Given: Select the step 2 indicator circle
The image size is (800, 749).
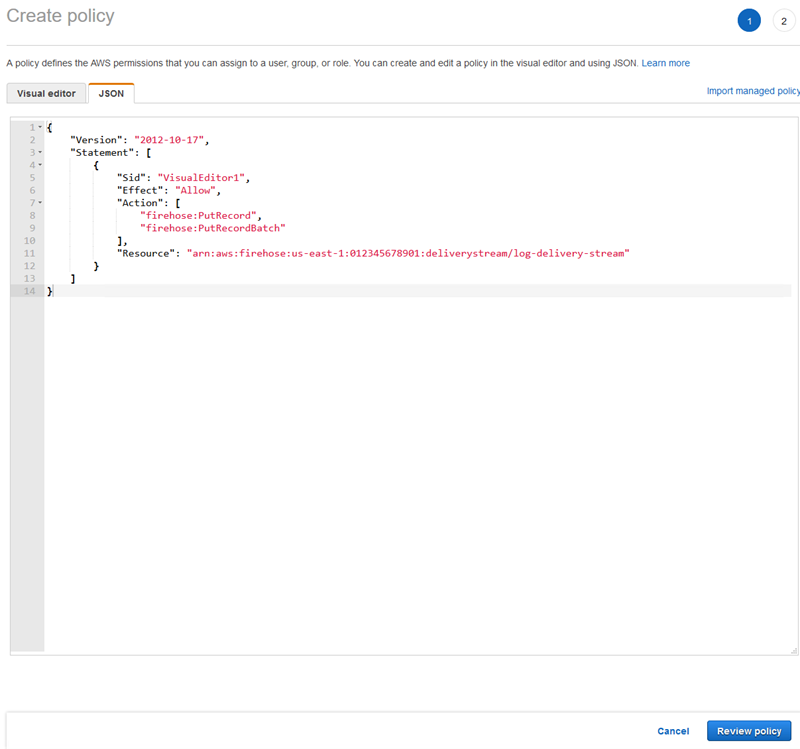Looking at the screenshot, I should [784, 20].
